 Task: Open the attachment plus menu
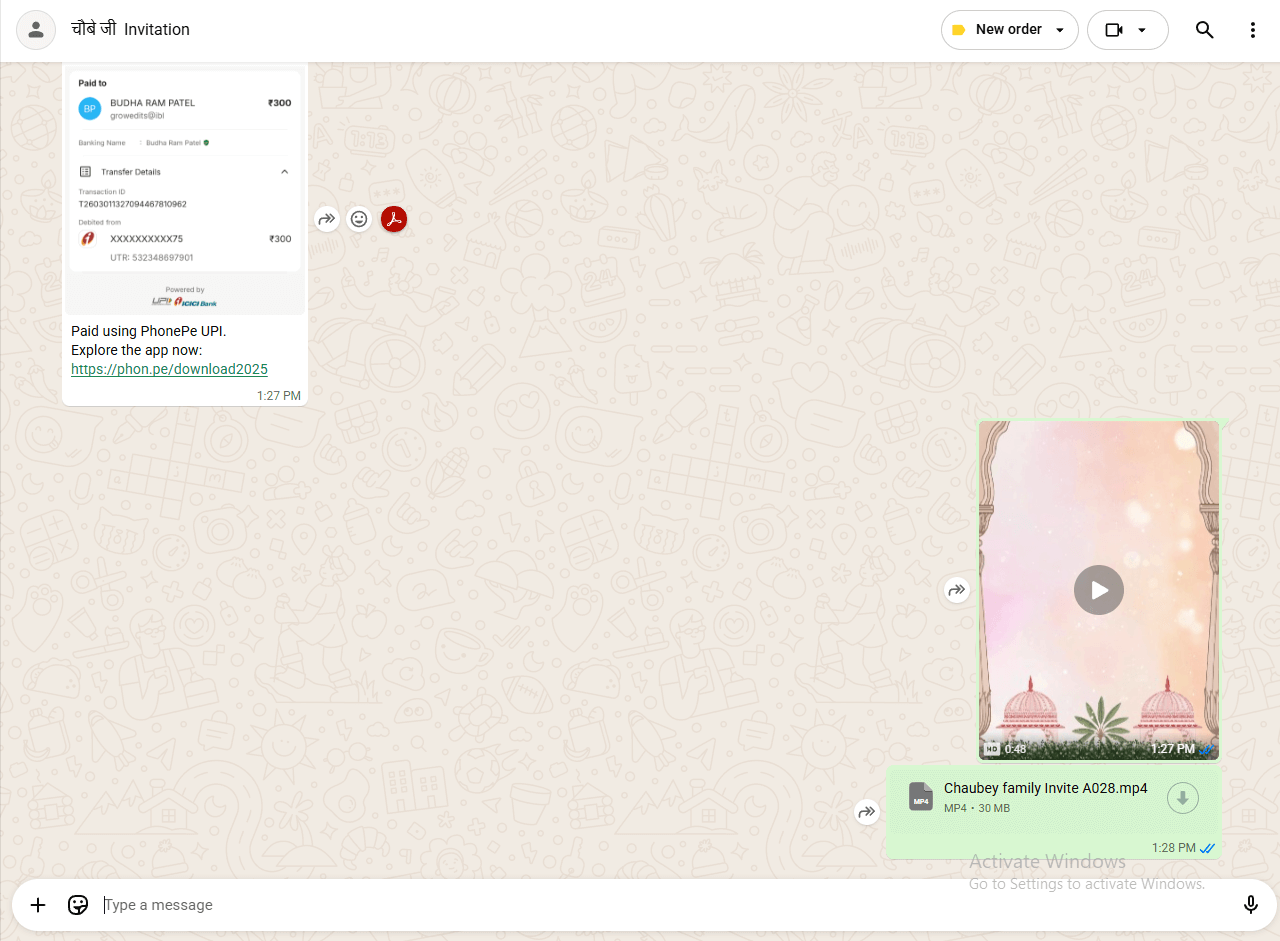tap(38, 905)
